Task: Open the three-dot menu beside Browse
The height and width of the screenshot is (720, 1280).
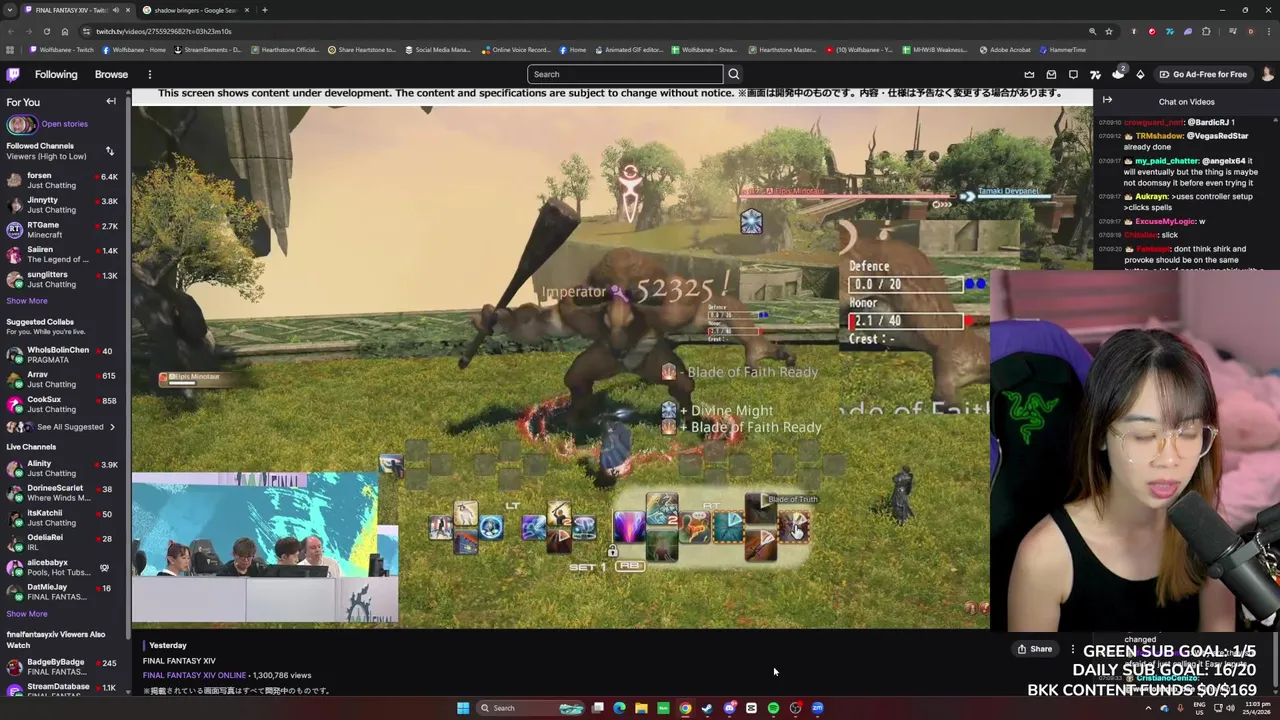Action: click(x=150, y=74)
